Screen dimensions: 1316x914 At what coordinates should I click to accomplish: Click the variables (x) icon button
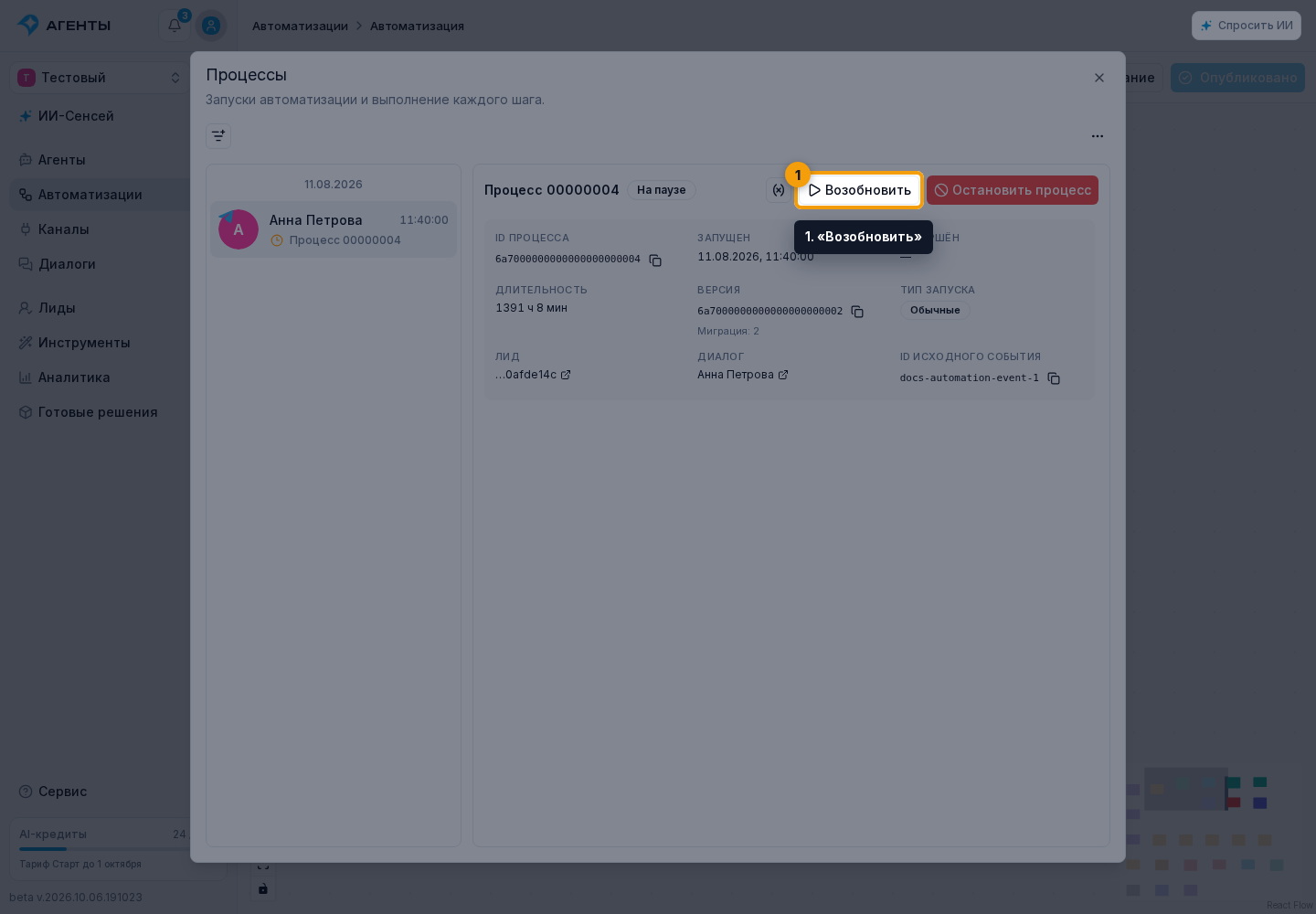[779, 190]
